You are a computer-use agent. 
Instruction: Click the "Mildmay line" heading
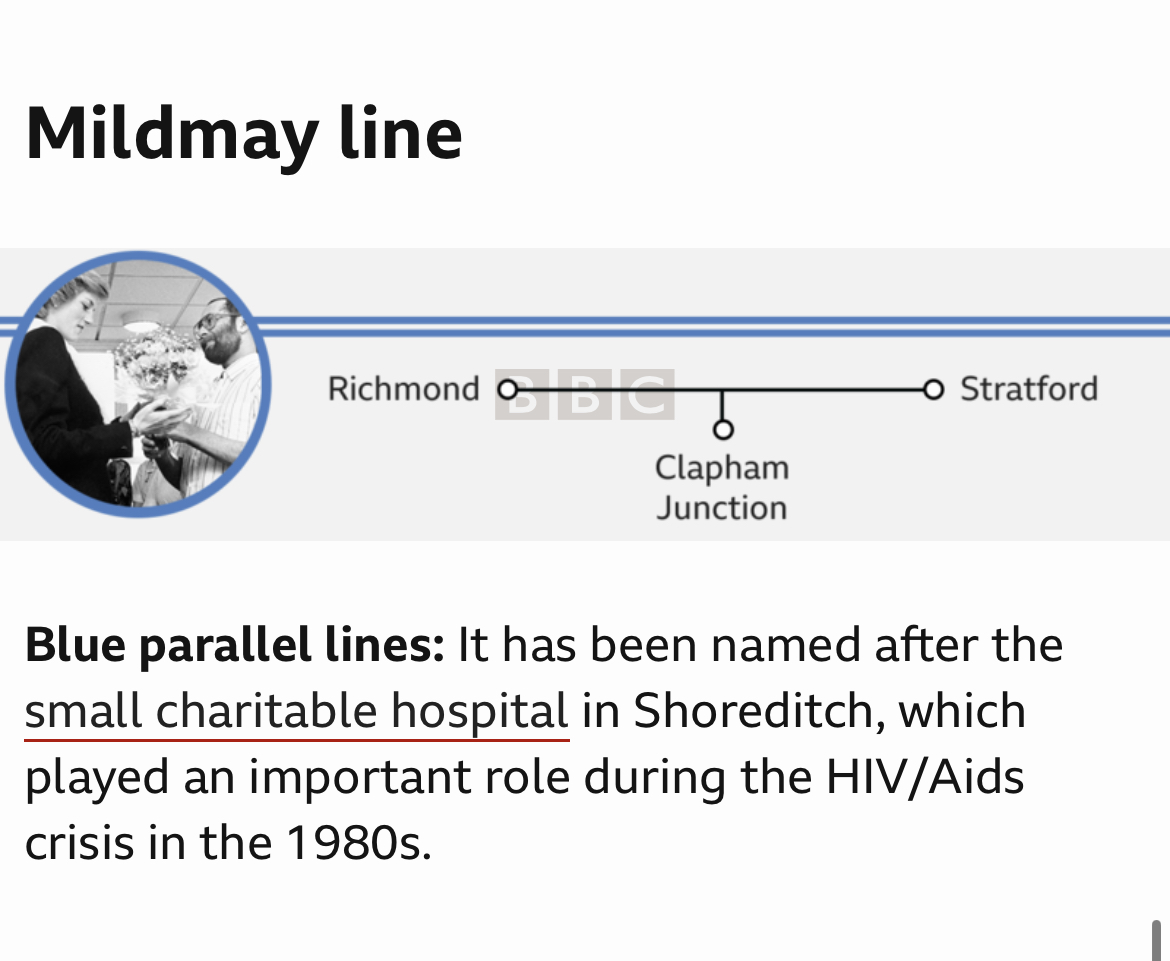(243, 133)
